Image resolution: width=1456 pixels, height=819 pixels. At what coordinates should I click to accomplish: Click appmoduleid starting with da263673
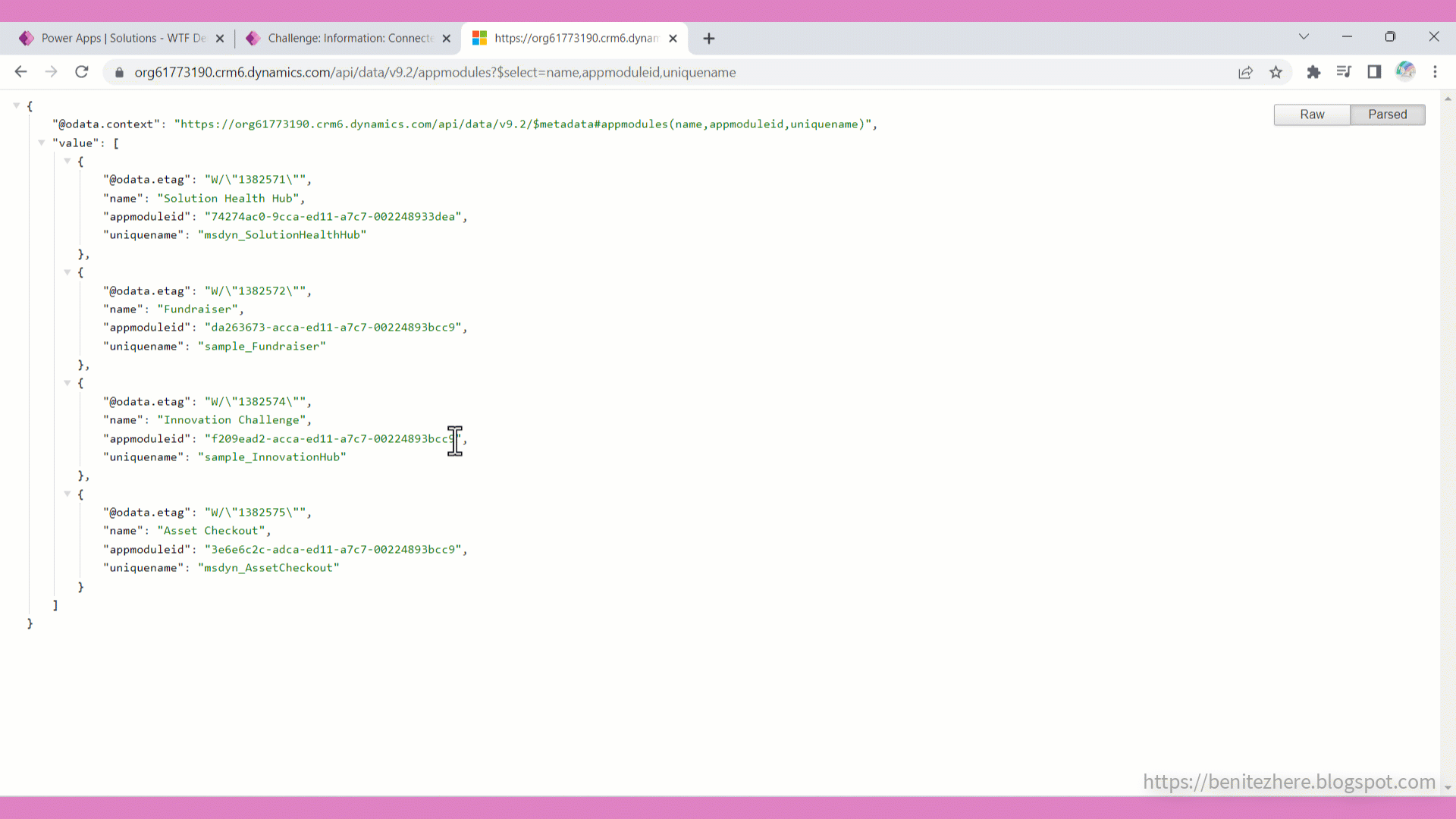[333, 328]
